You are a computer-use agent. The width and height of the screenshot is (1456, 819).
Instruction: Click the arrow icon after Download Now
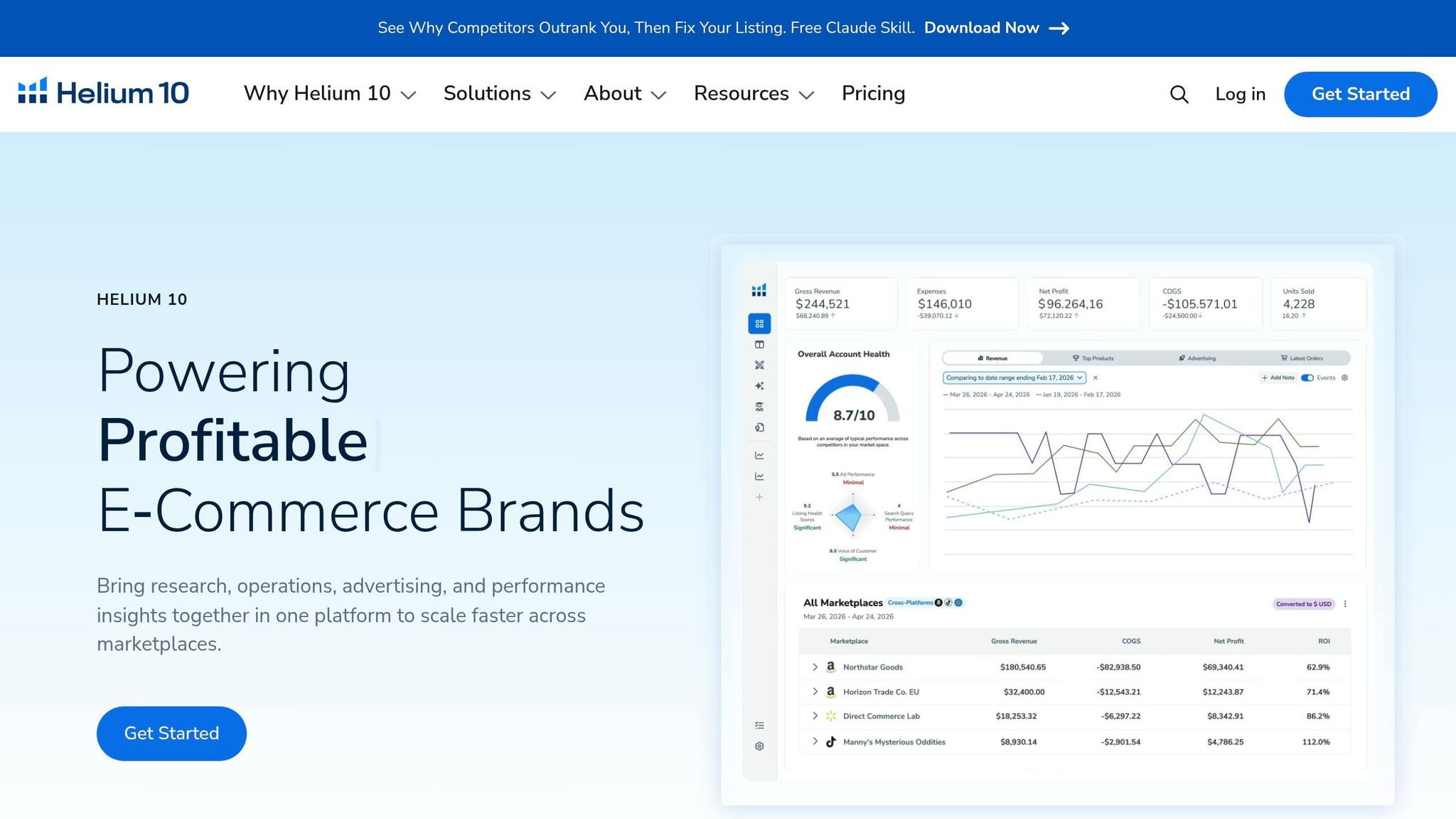click(1059, 28)
